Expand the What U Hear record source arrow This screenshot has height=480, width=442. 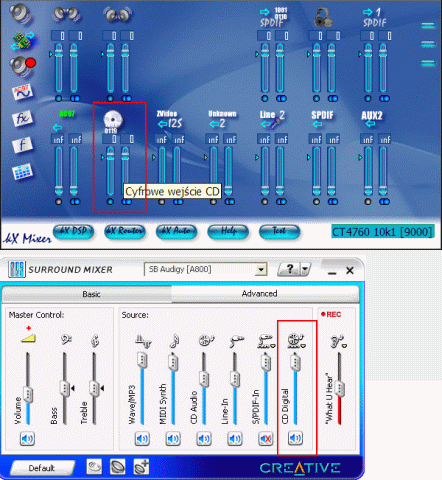[x=345, y=346]
